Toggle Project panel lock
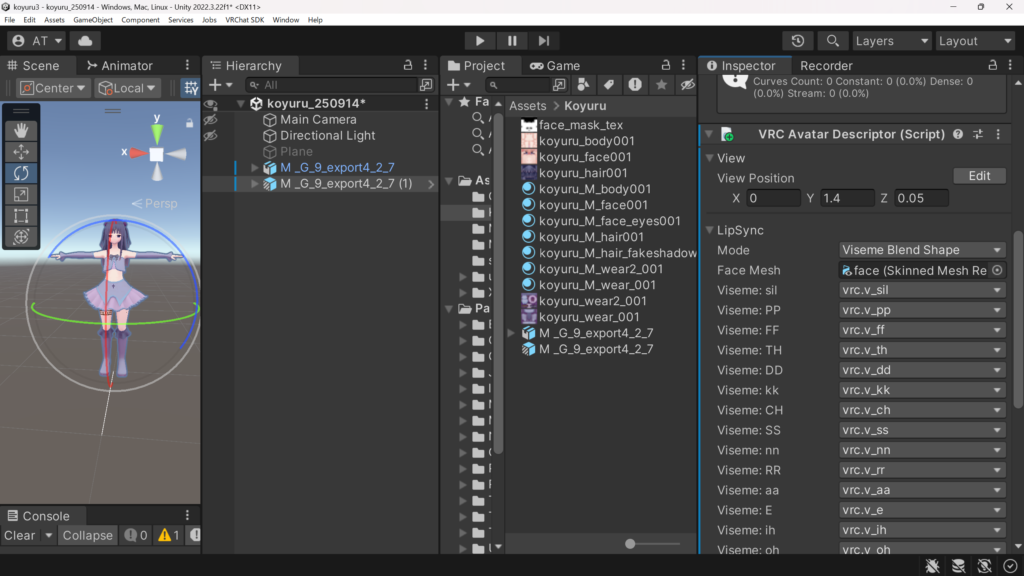 pos(665,65)
